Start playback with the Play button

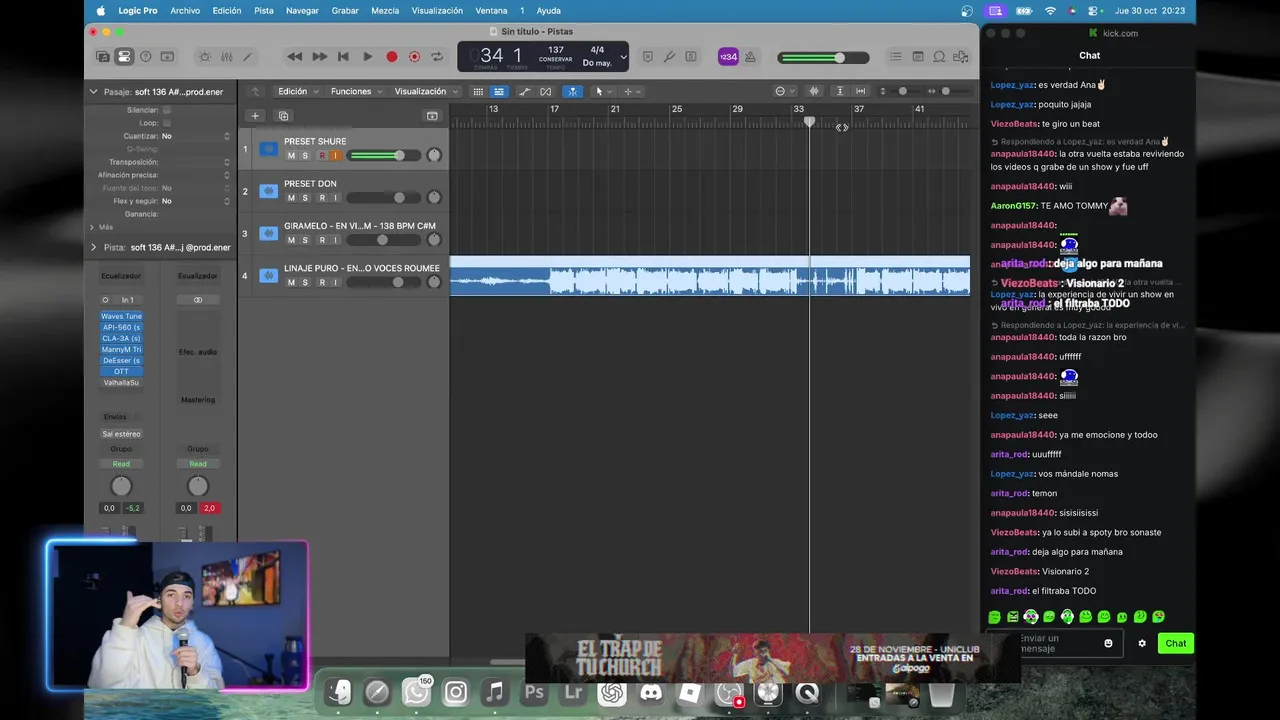coord(367,57)
